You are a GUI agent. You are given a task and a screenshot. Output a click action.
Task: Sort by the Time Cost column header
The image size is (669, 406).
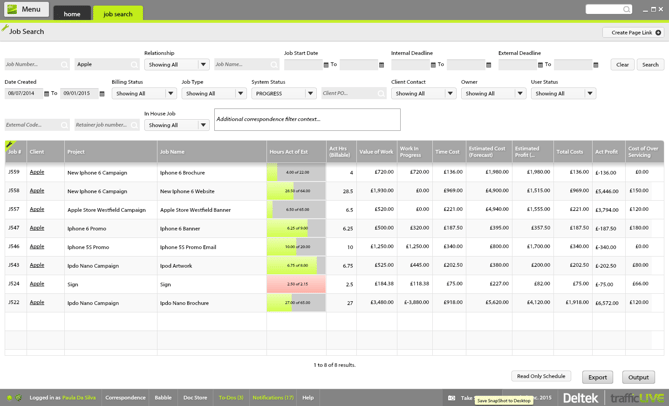pyautogui.click(x=447, y=152)
